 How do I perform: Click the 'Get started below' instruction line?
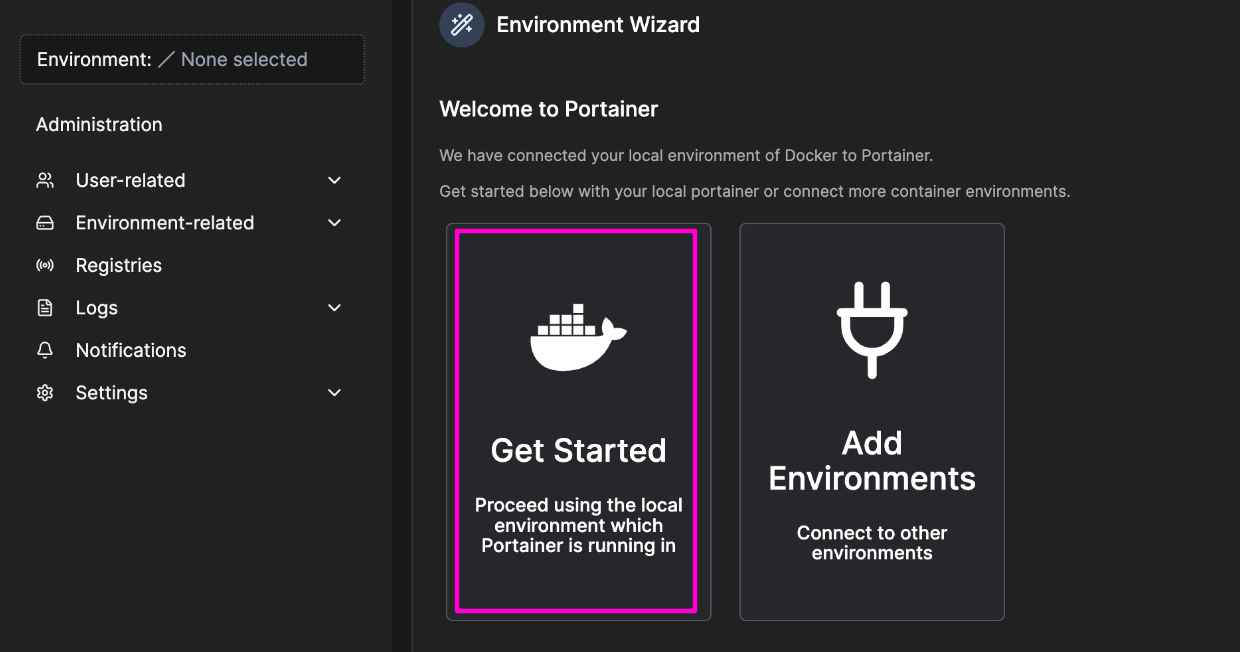[x=755, y=191]
